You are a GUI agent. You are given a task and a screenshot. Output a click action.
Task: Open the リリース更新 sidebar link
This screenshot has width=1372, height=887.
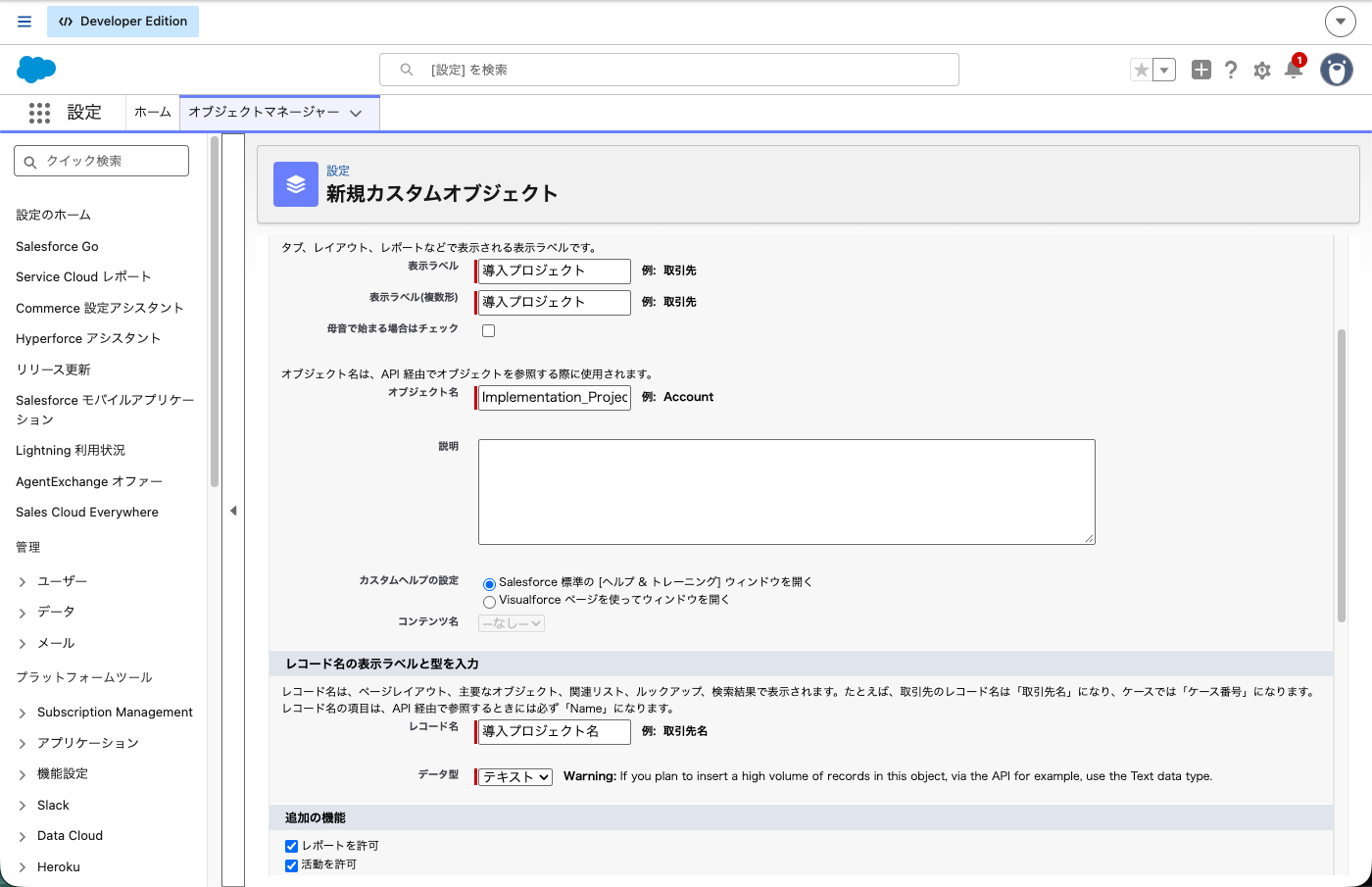[53, 370]
